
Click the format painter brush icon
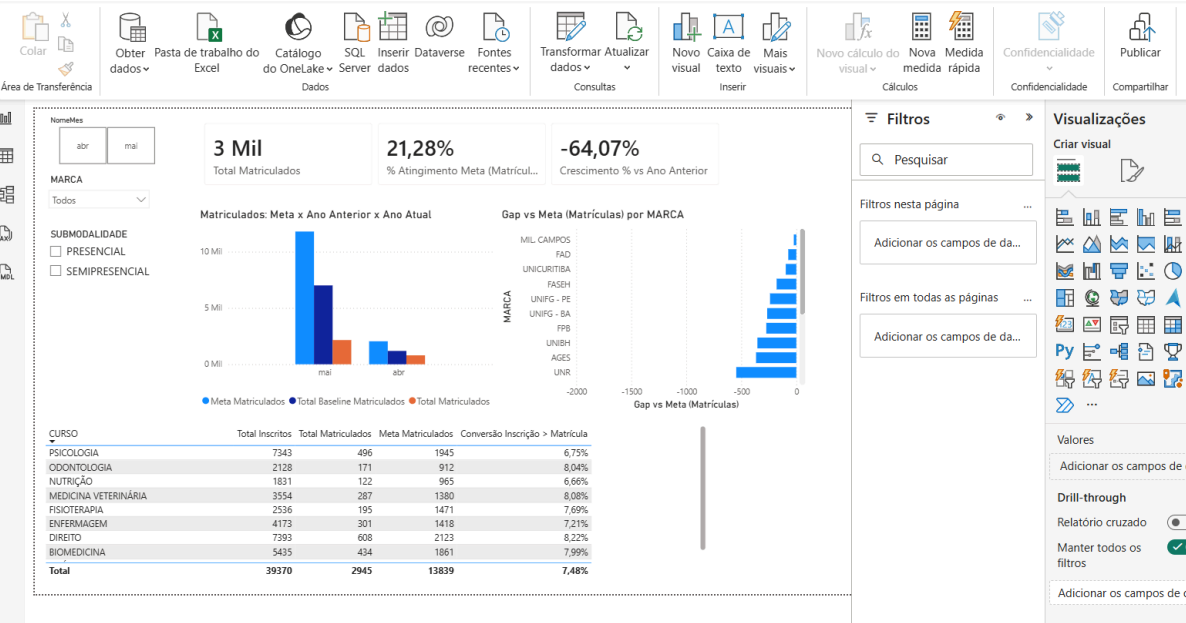[66, 69]
